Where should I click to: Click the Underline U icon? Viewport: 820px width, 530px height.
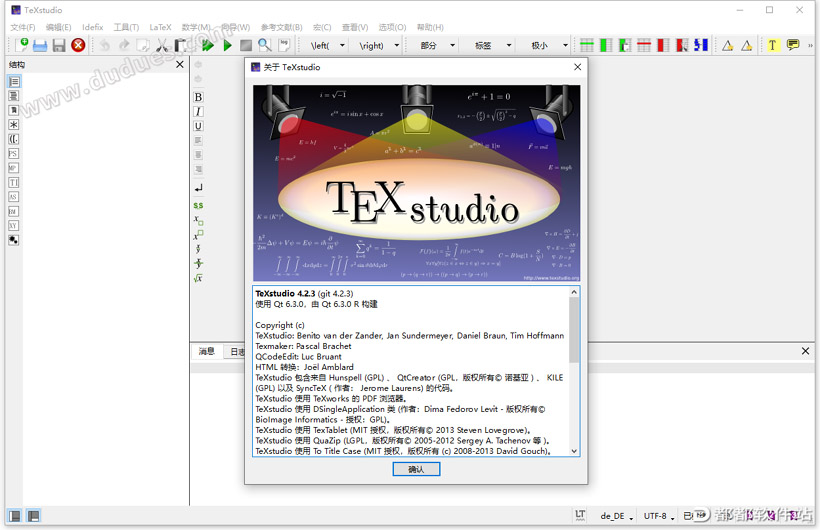click(198, 126)
